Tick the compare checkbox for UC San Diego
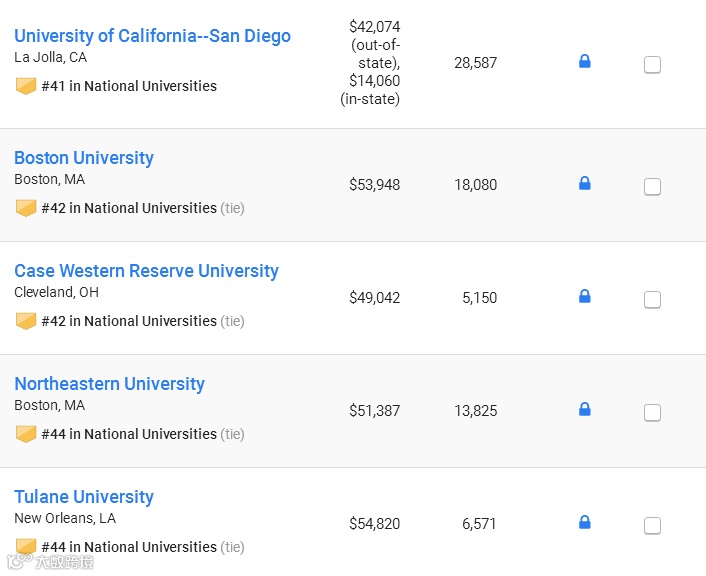 point(652,65)
